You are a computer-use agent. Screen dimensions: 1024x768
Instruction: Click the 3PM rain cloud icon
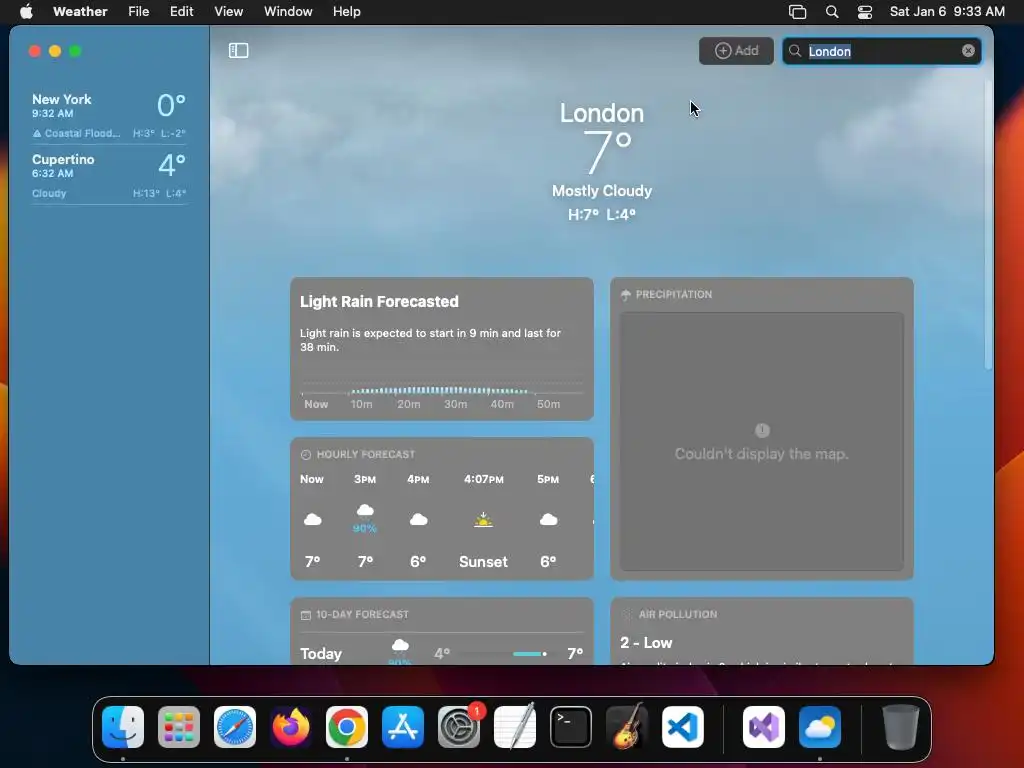pos(365,509)
